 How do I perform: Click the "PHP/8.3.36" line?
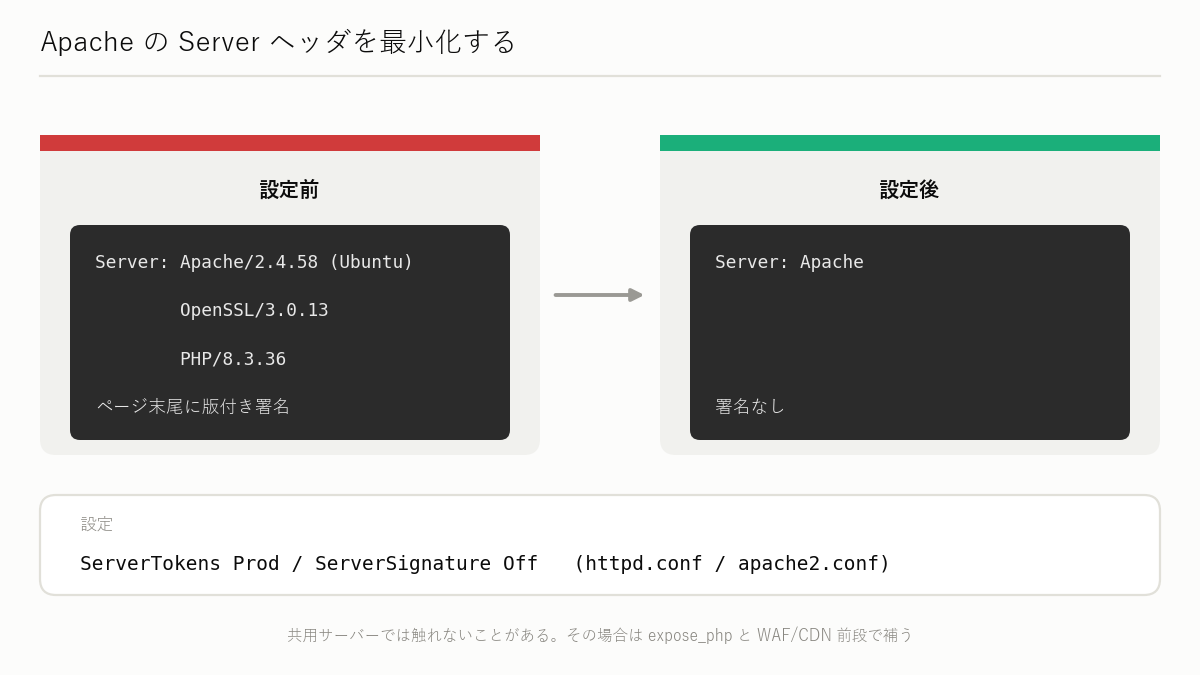point(233,359)
